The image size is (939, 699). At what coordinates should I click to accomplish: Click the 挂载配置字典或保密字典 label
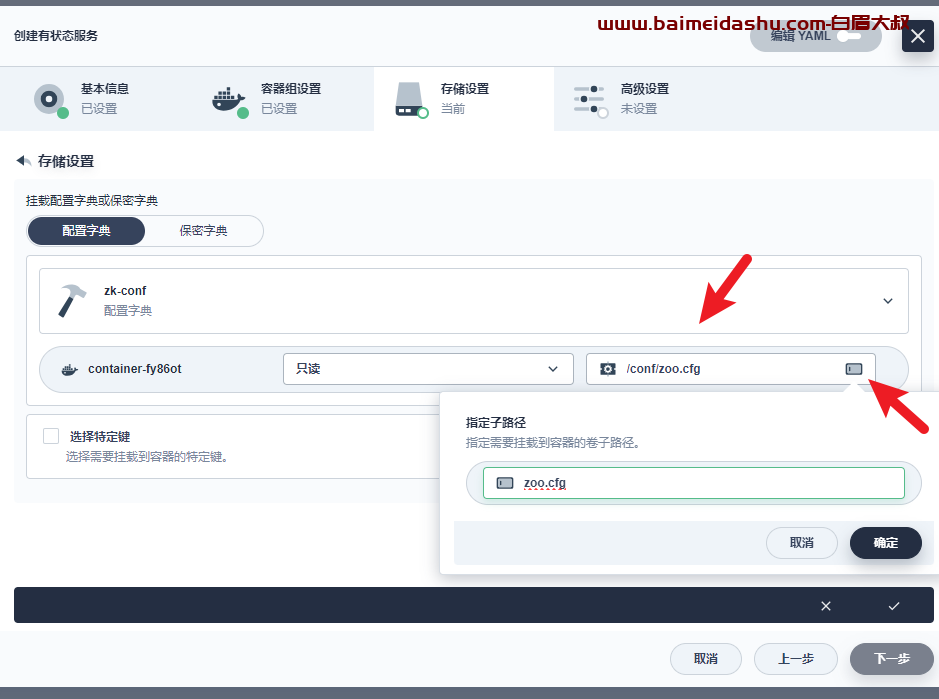click(92, 201)
